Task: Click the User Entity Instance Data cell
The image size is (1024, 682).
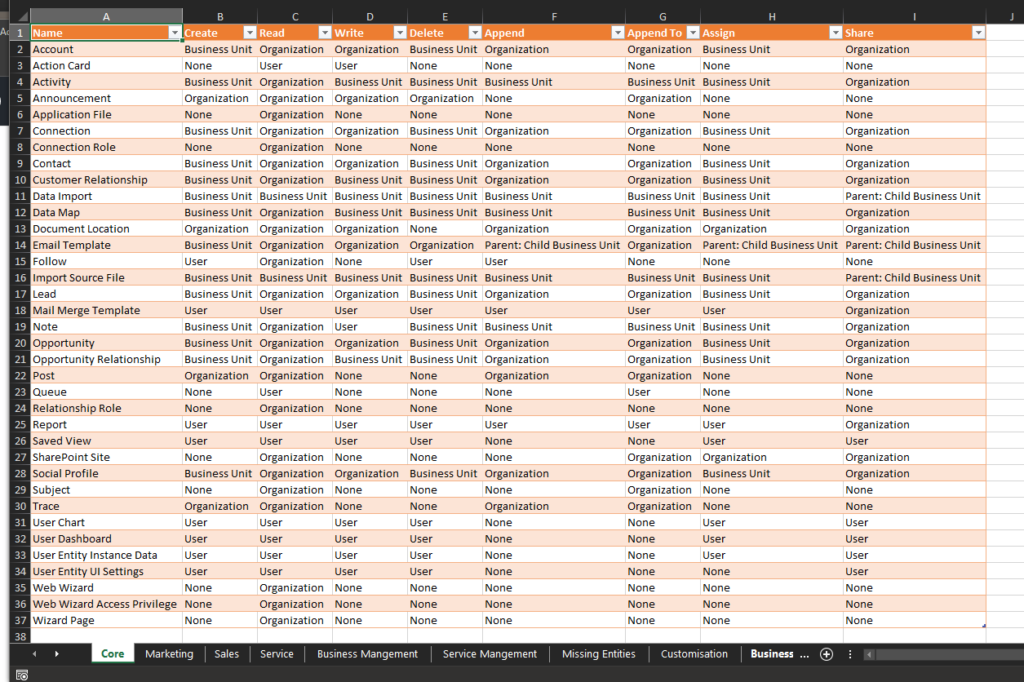Action: pos(106,555)
